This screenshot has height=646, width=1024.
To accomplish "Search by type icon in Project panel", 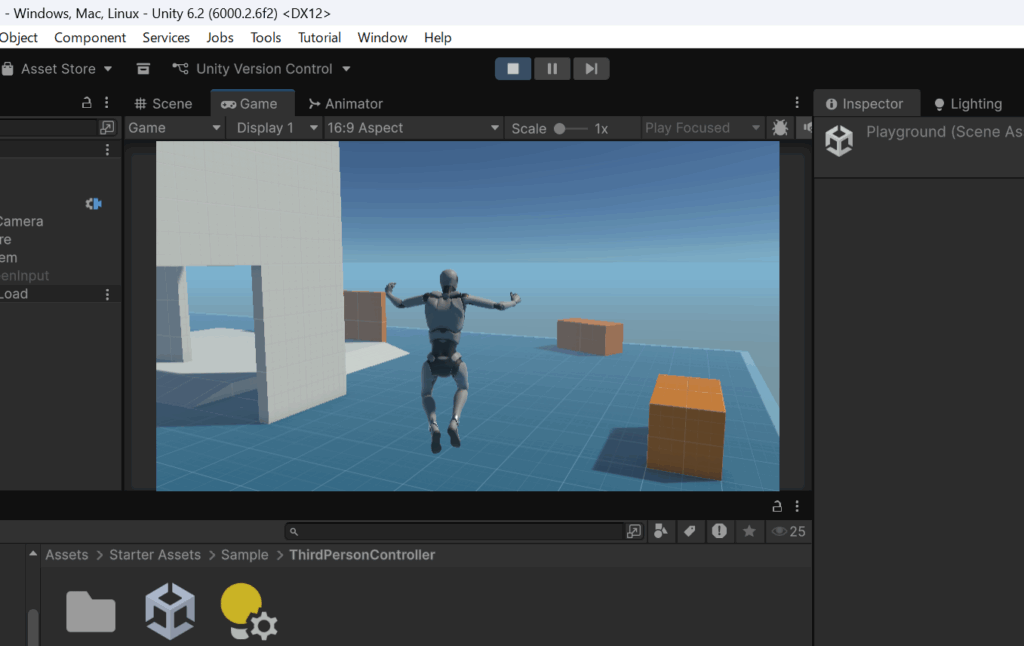I will click(661, 532).
